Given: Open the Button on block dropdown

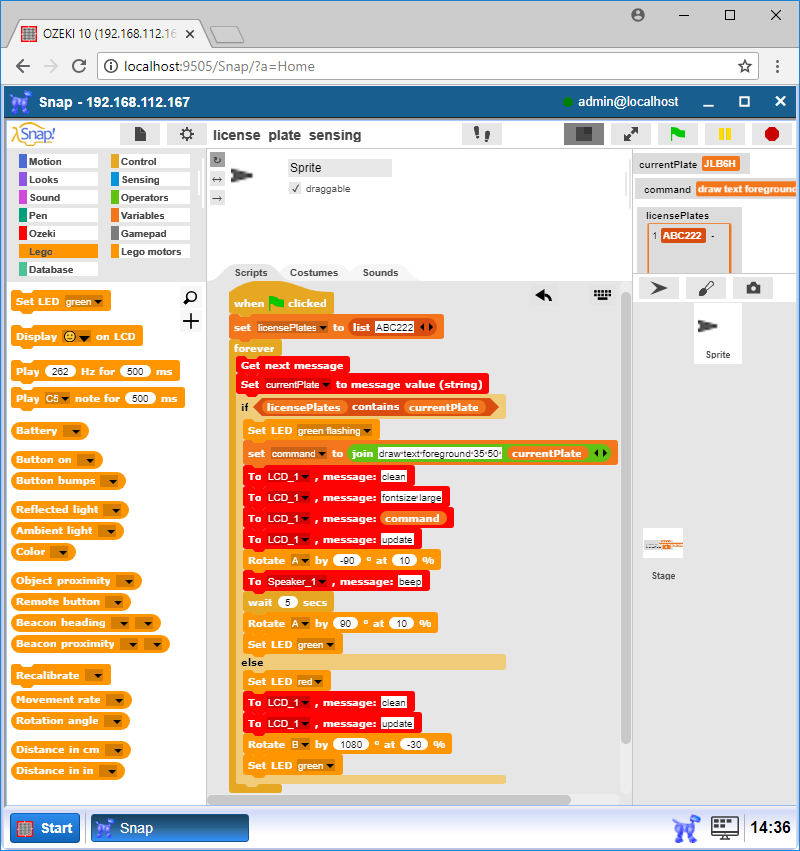Looking at the screenshot, I should coord(90,460).
